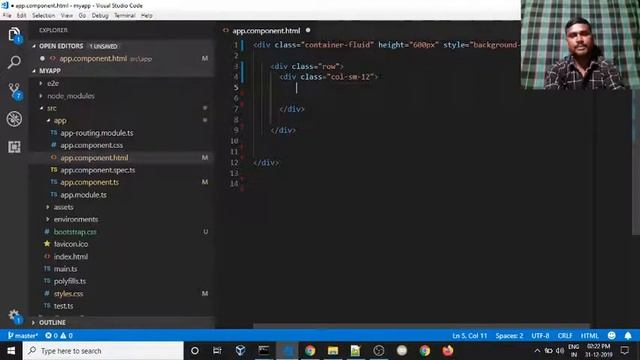The height and width of the screenshot is (360, 640).
Task: Click the Windows Start button
Action: [11, 351]
